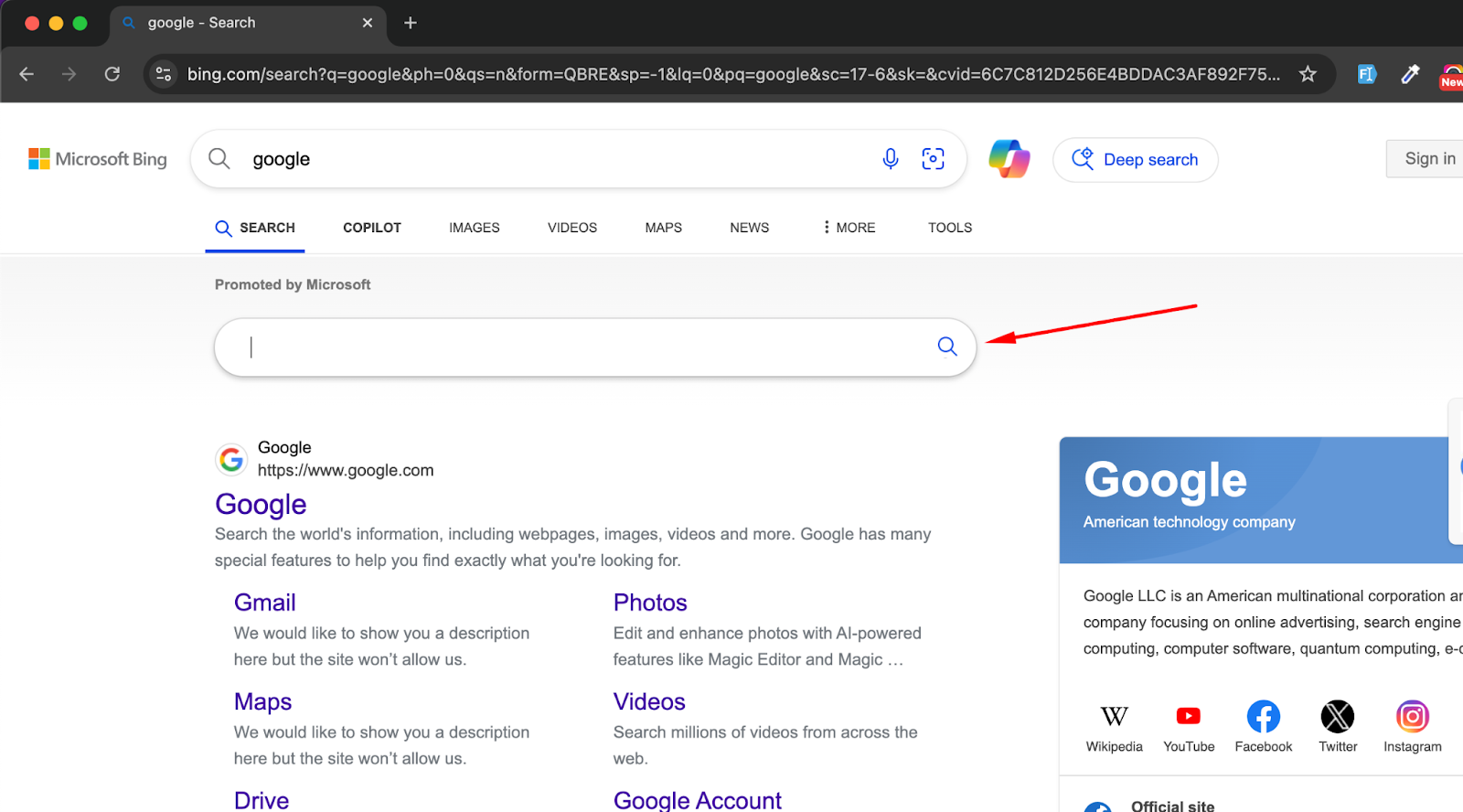Select the SEARCH tab
The width and height of the screenshot is (1463, 812).
coord(255,228)
